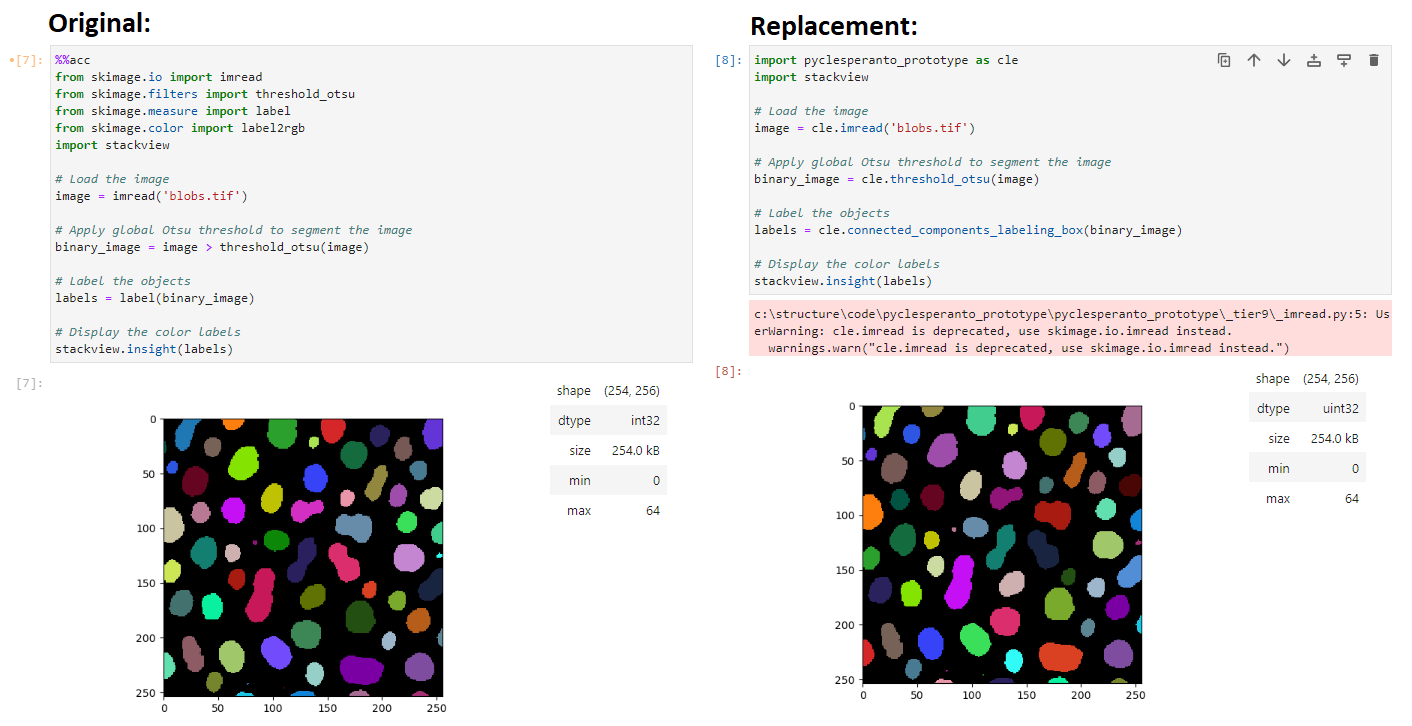This screenshot has height=726, width=1412.
Task: Click the "import stackview" line in replacement cell
Action: click(x=811, y=77)
